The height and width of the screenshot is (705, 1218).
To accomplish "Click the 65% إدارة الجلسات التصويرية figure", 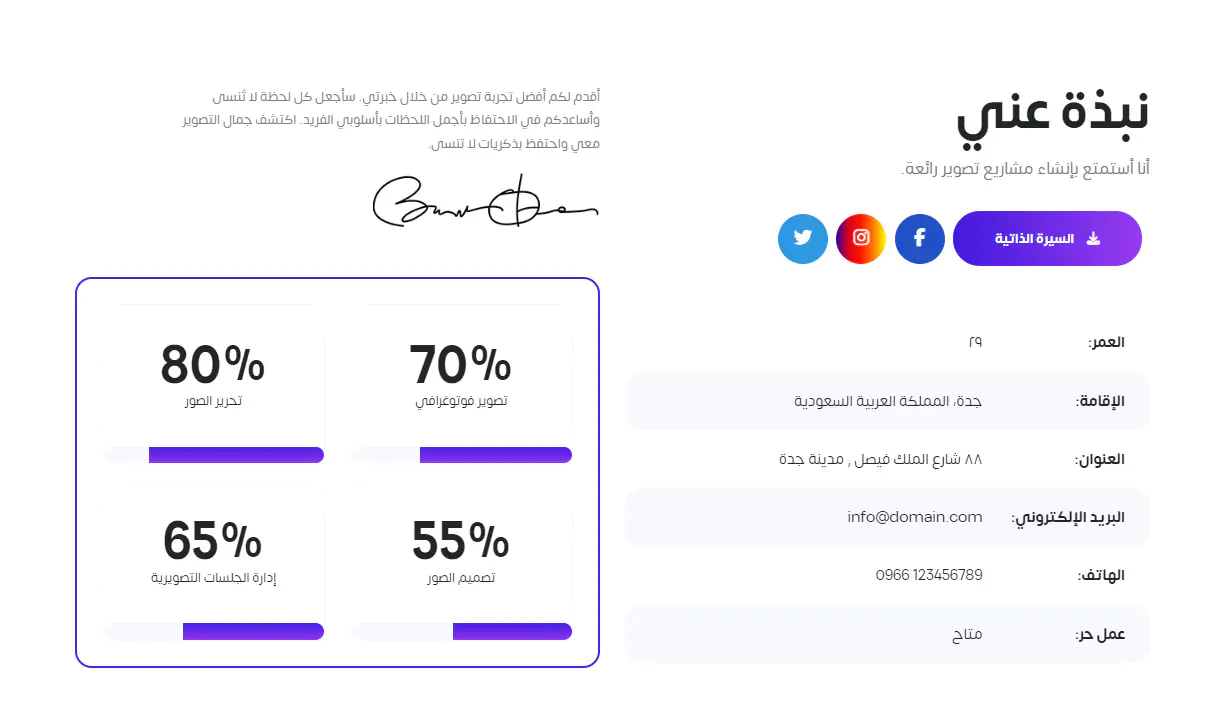I will click(212, 541).
